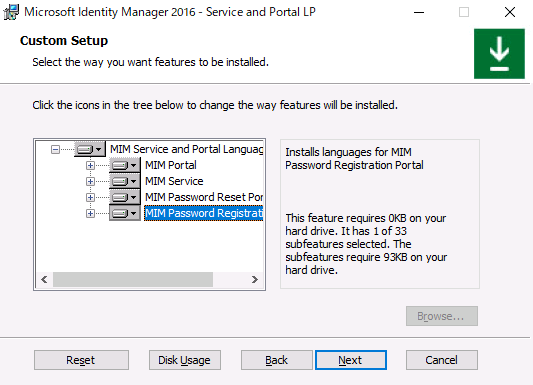Open install options for MIM Service drive icon
This screenshot has width=533, height=385.
[x=124, y=181]
